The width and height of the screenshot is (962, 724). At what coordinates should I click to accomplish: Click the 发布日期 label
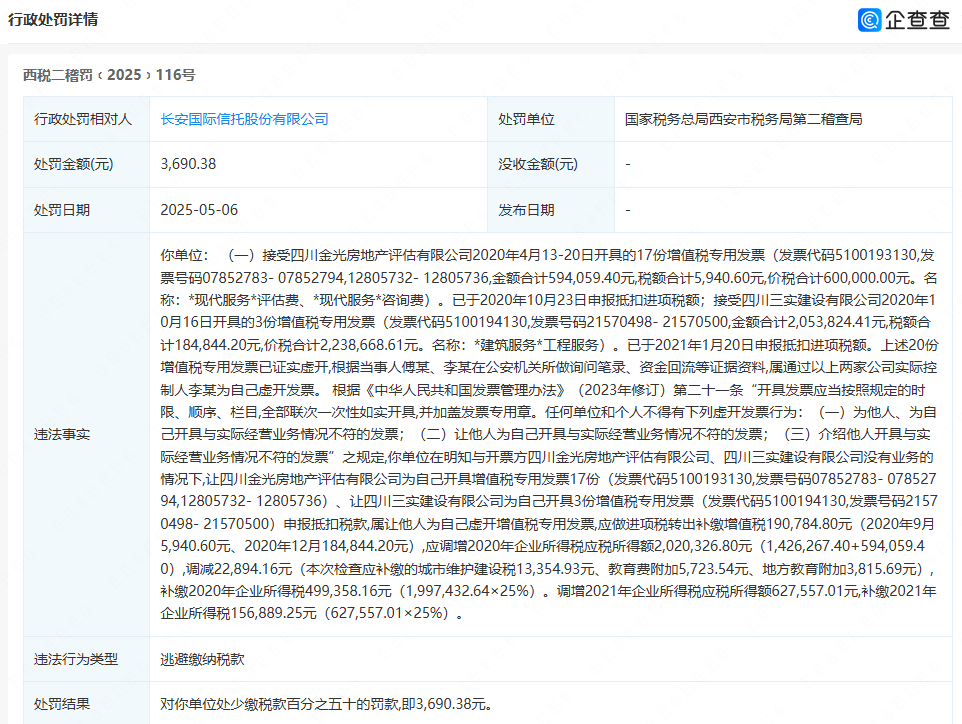pos(526,210)
